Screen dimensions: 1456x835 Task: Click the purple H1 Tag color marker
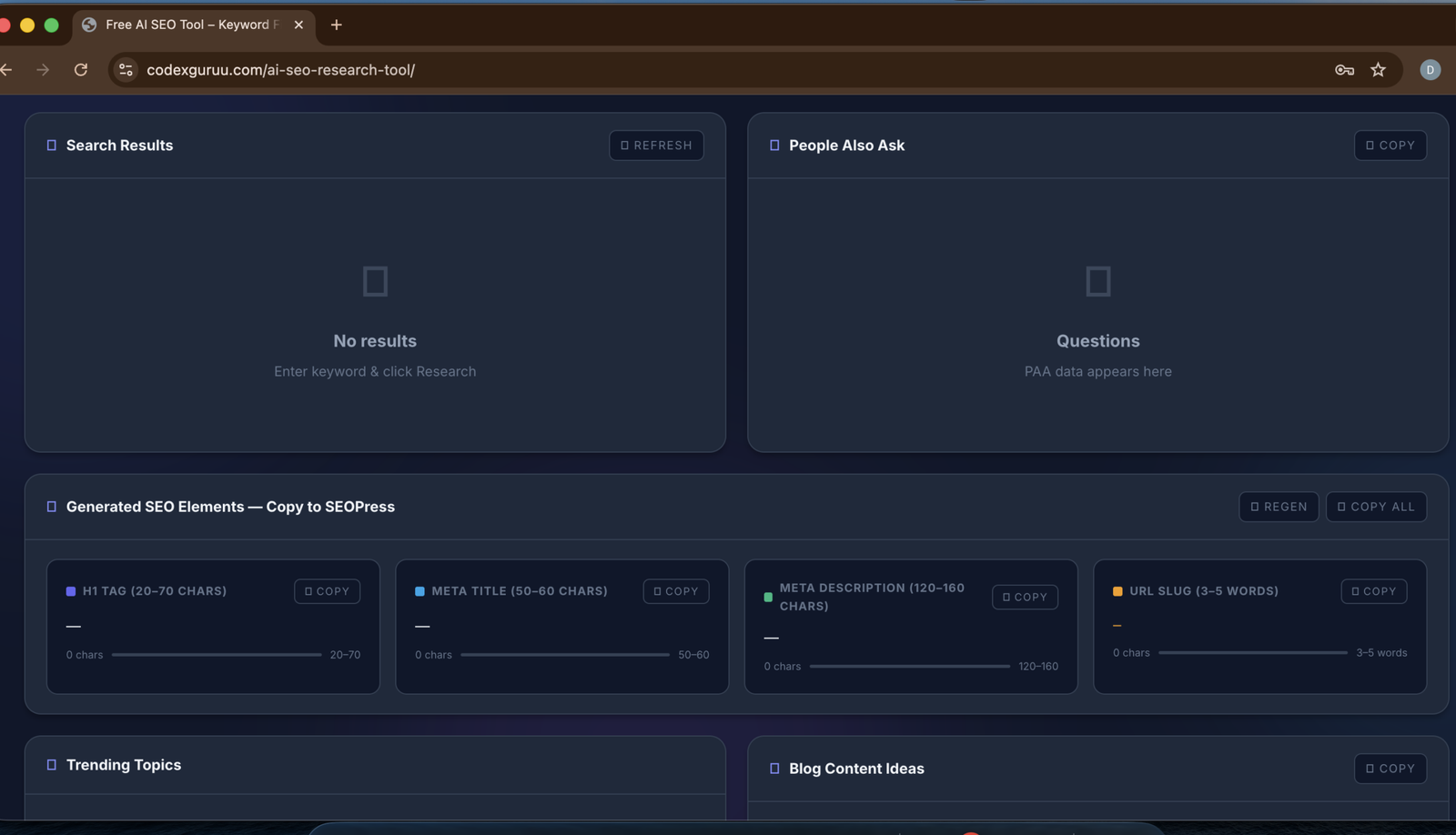pos(71,591)
